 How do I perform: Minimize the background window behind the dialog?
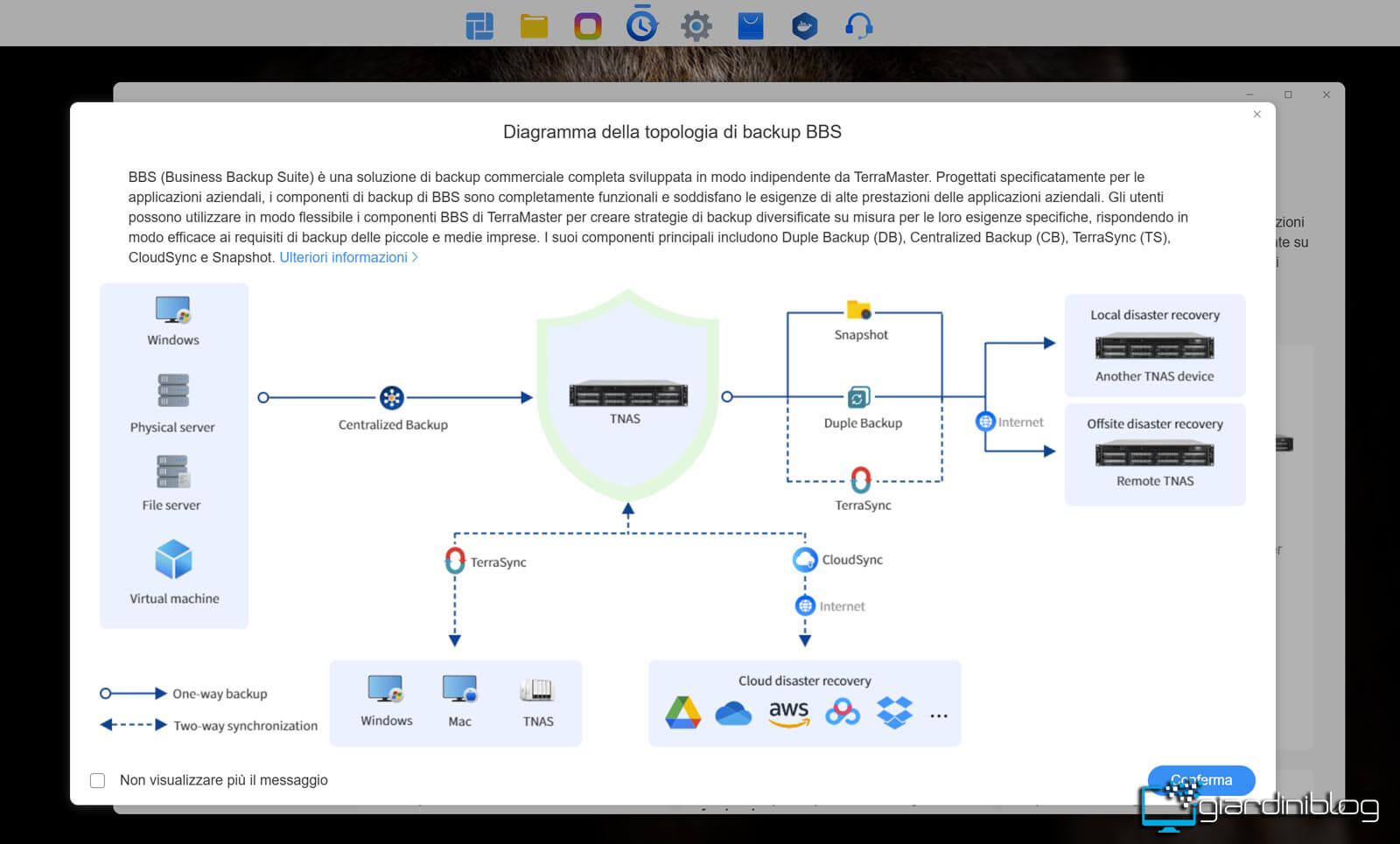coord(1249,94)
